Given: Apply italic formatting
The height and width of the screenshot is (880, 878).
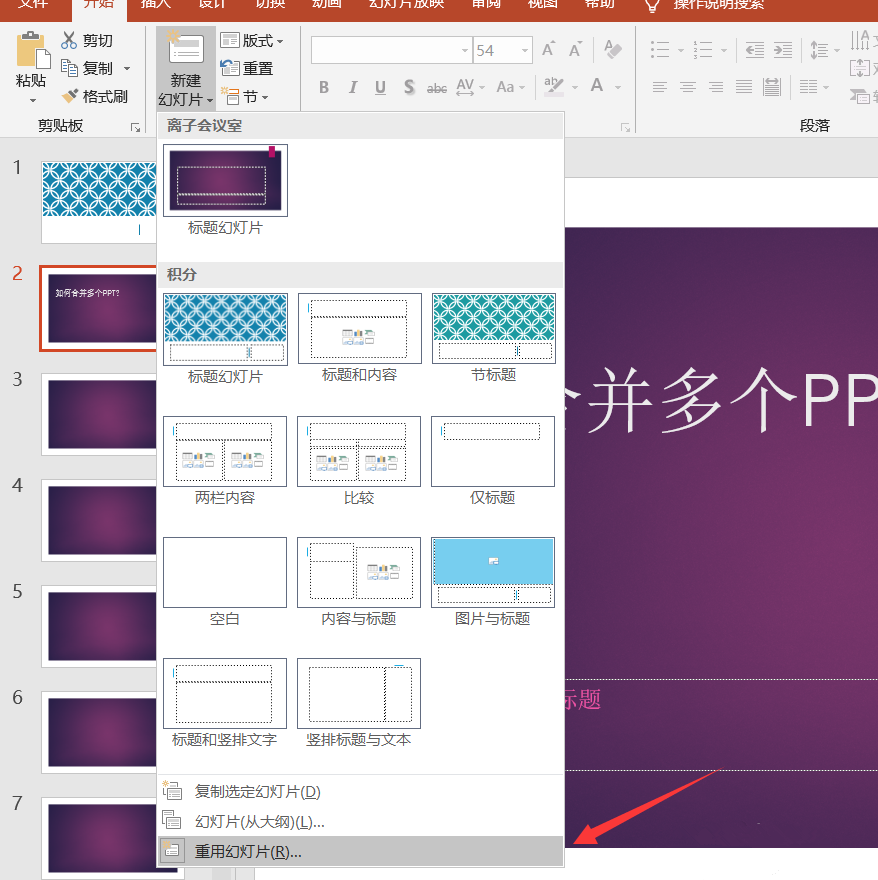Looking at the screenshot, I should point(351,87).
